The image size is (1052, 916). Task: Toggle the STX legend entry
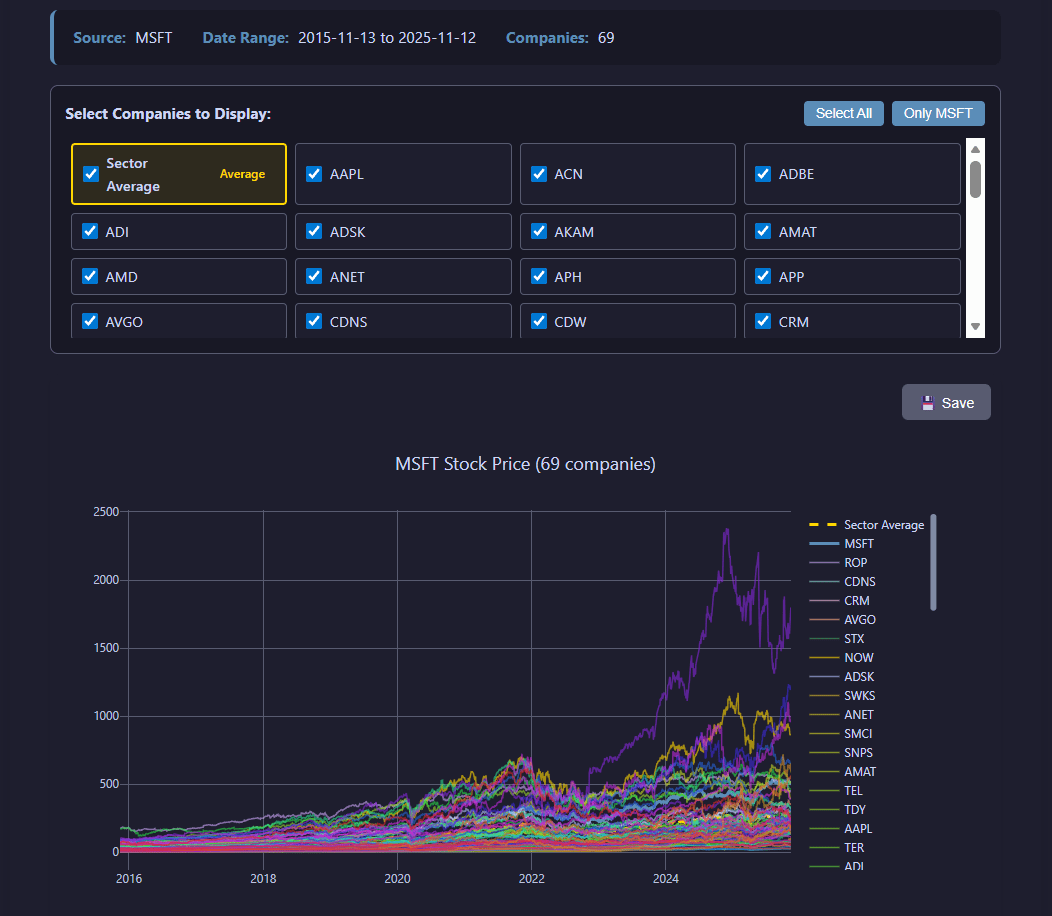[837, 639]
